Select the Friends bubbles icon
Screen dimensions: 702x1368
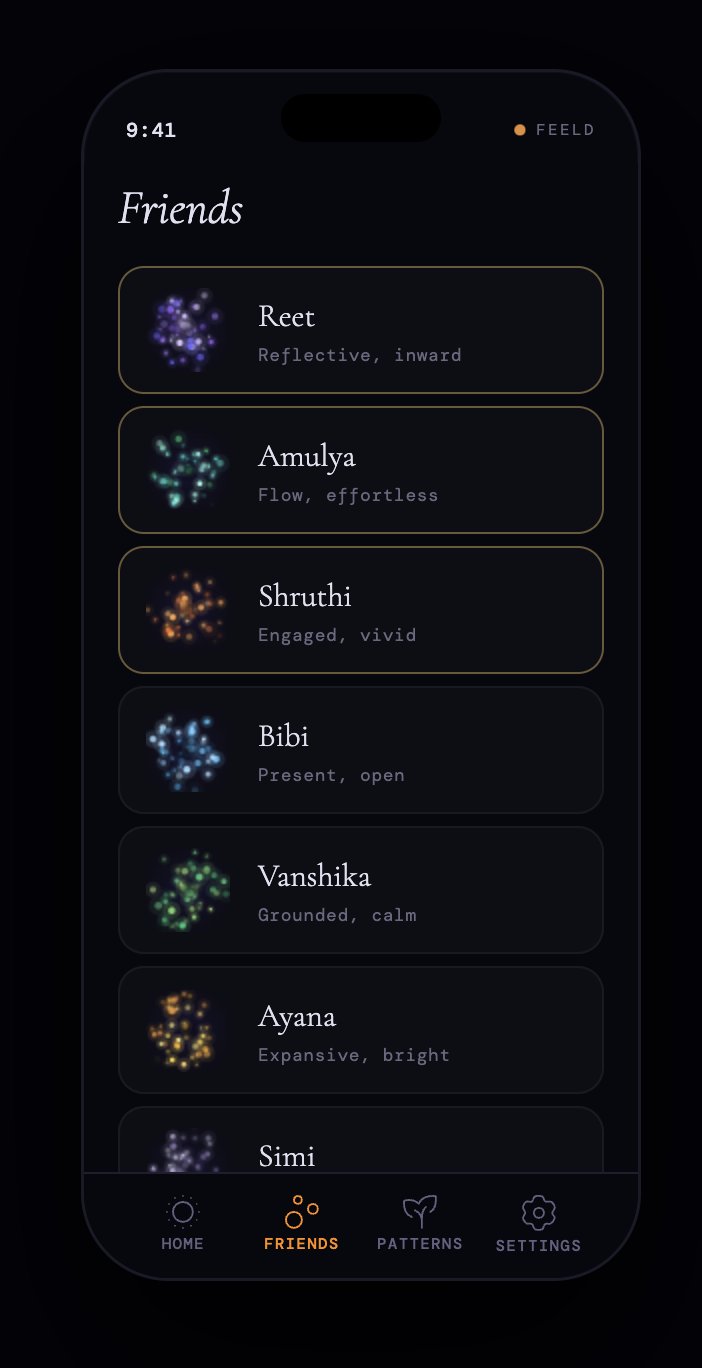(x=301, y=1211)
